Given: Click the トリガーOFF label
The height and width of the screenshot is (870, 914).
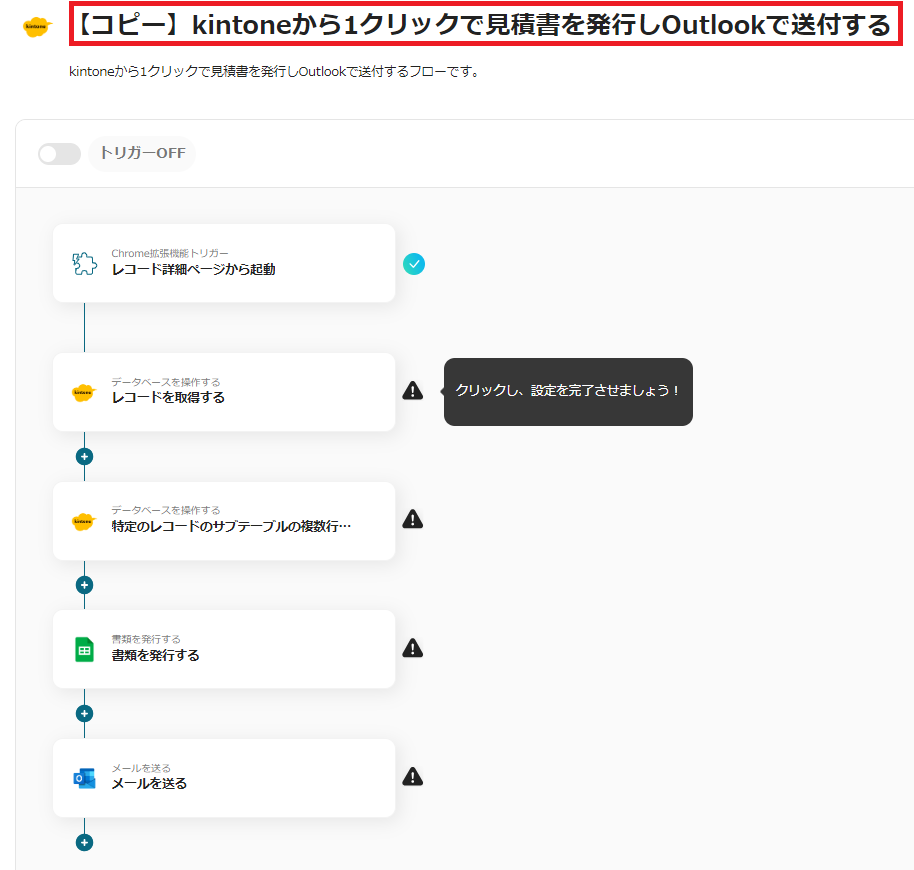Looking at the screenshot, I should click(x=142, y=153).
